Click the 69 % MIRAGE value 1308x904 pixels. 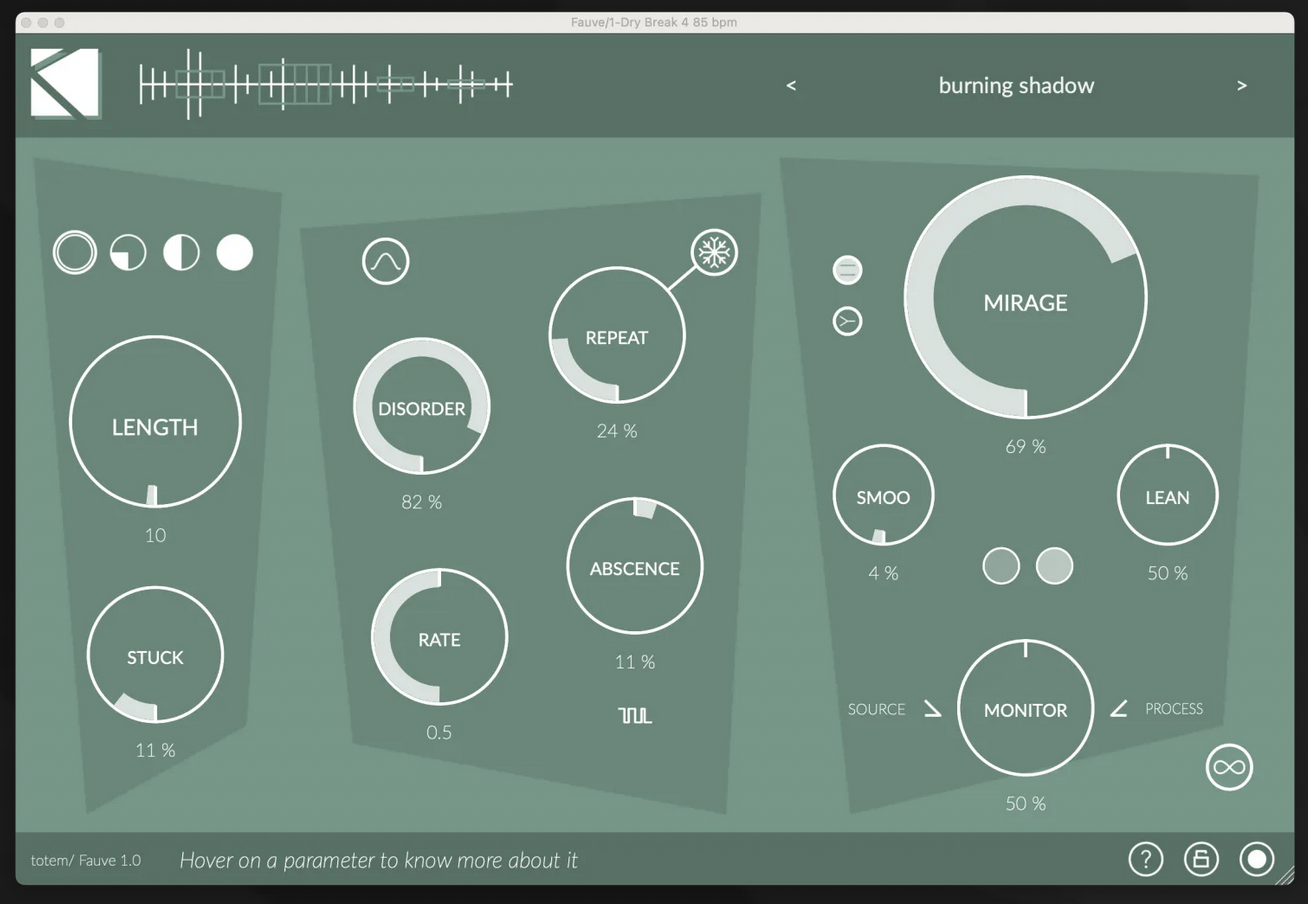coord(1026,447)
